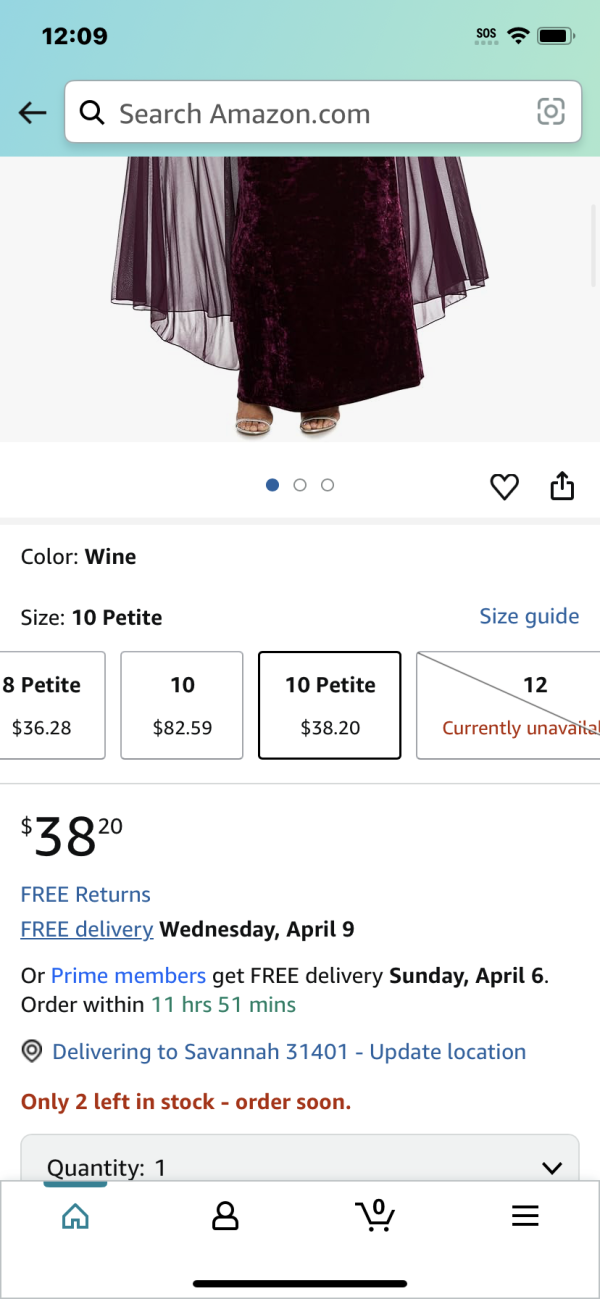600x1299 pixels.
Task: Open the Home tab icon
Action: [75, 1216]
